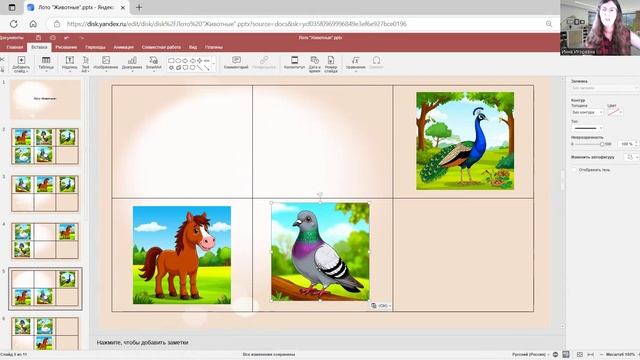Select the ellipse shape in shapes gallery
Screen dimensions: 640x360
[178, 60]
